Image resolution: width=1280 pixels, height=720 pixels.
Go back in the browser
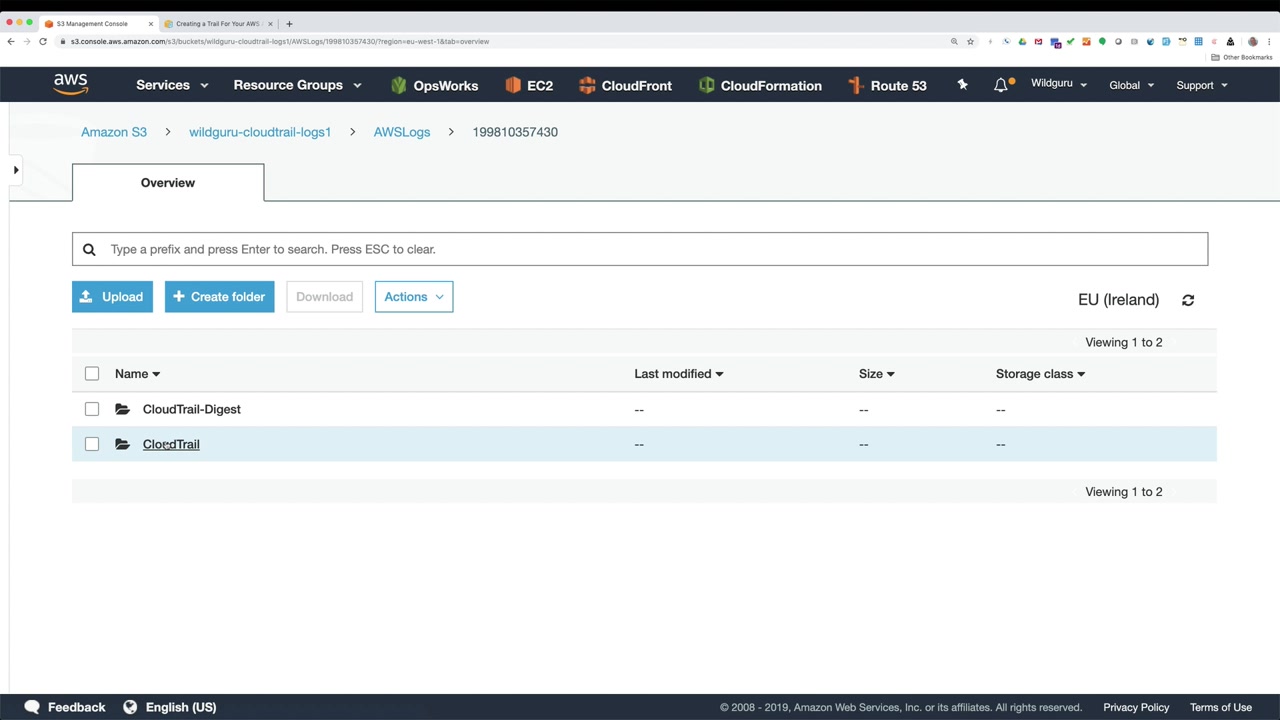(11, 41)
